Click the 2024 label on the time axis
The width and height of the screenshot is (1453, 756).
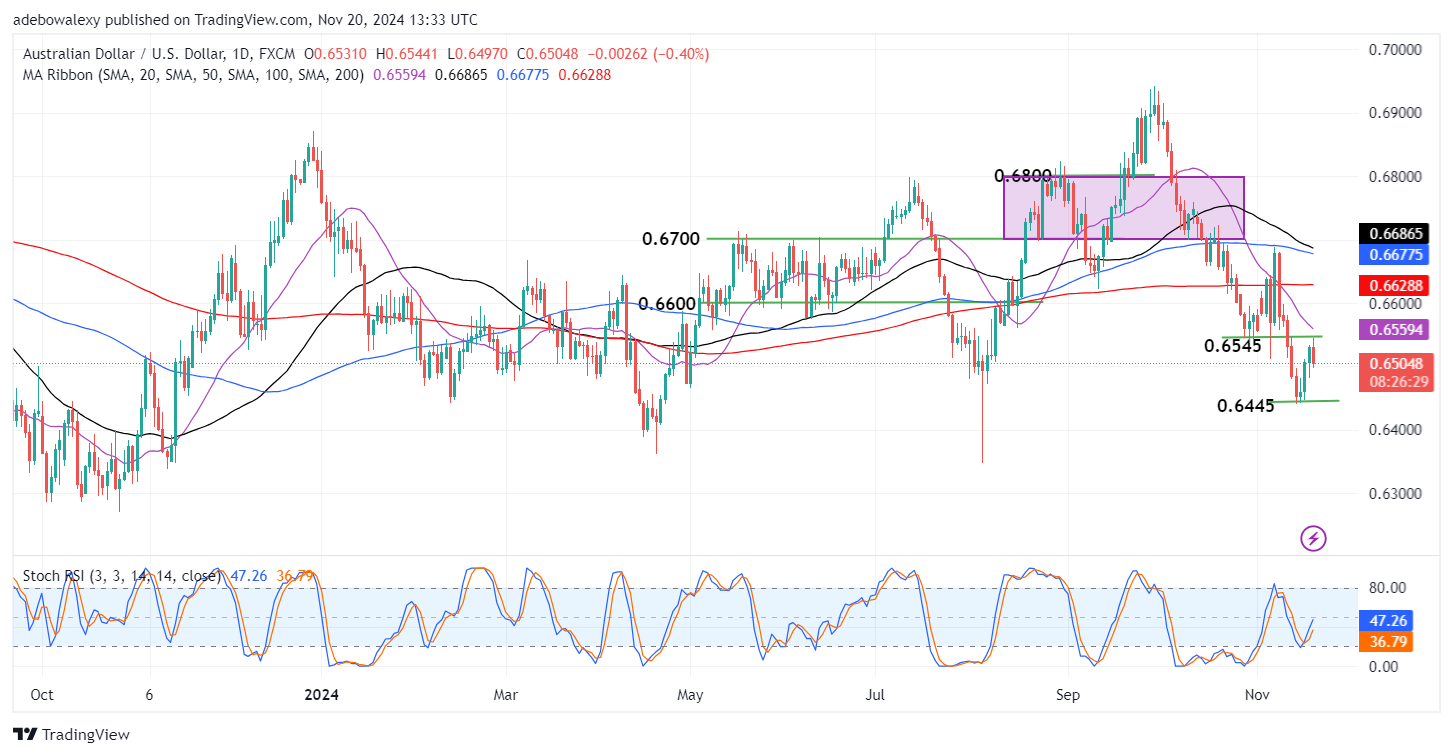tap(323, 693)
